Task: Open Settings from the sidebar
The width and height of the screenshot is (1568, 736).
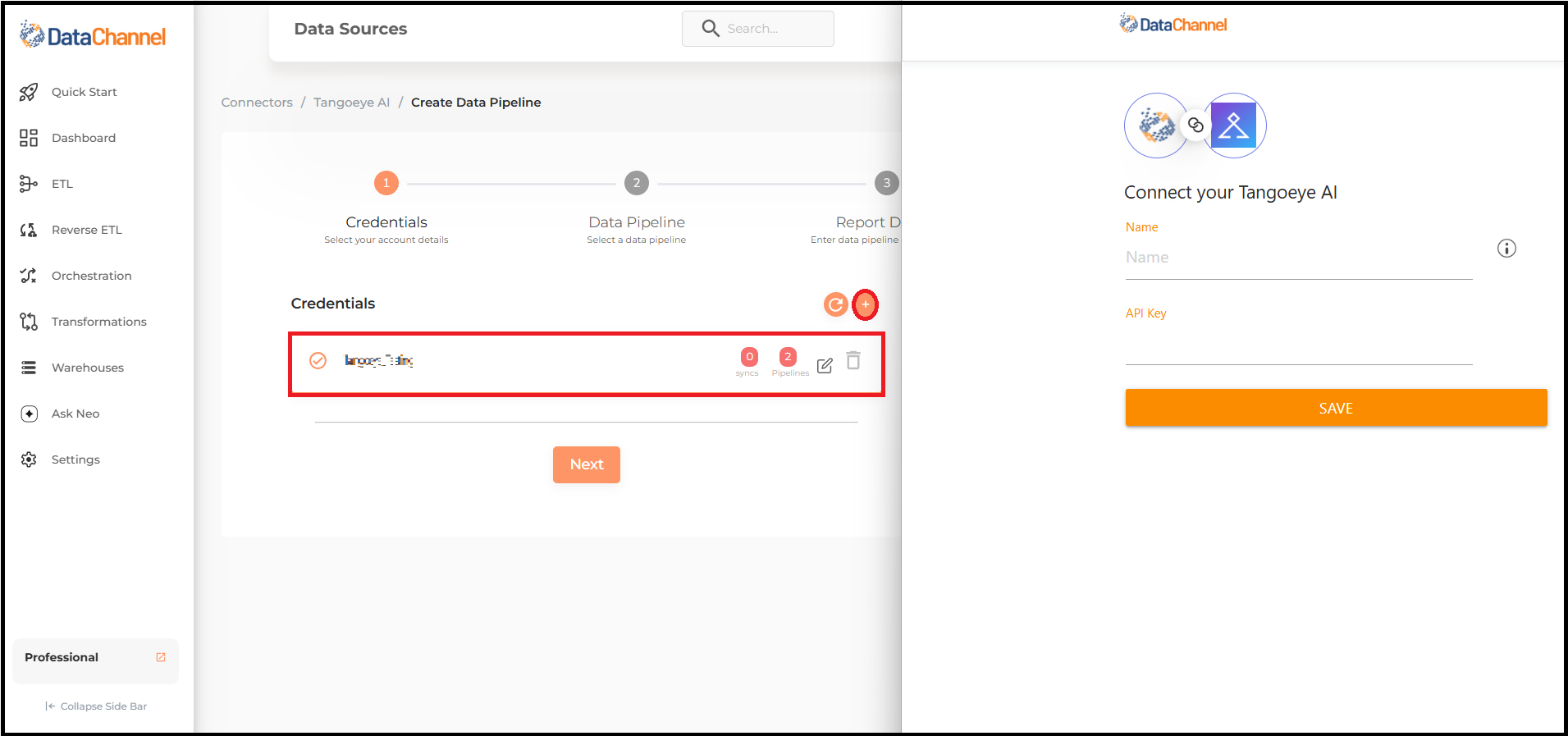Action: point(75,459)
